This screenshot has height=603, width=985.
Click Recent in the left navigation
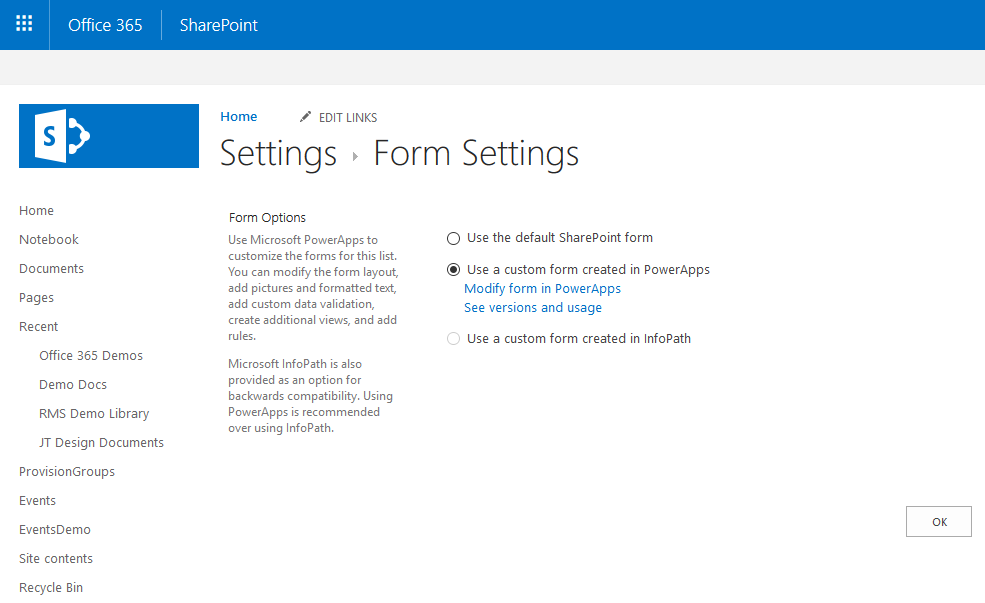(38, 327)
